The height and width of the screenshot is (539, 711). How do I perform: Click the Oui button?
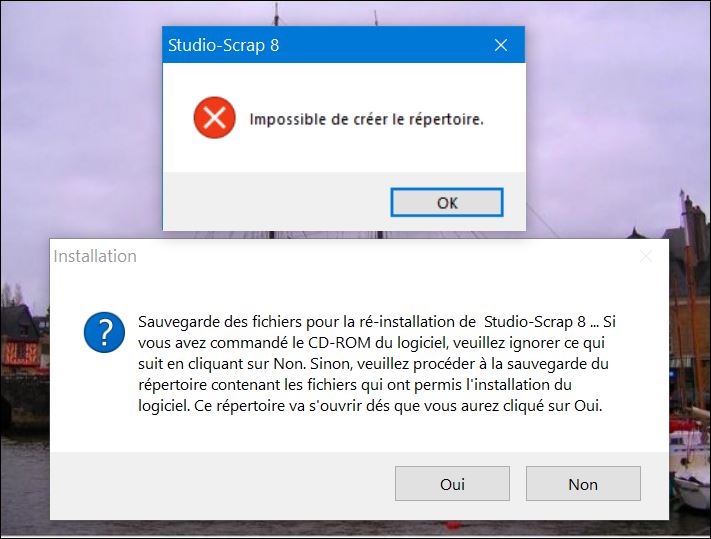(452, 484)
